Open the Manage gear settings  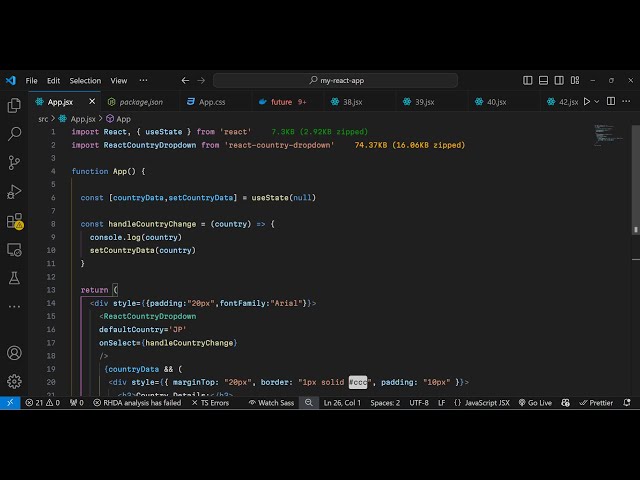click(x=14, y=381)
